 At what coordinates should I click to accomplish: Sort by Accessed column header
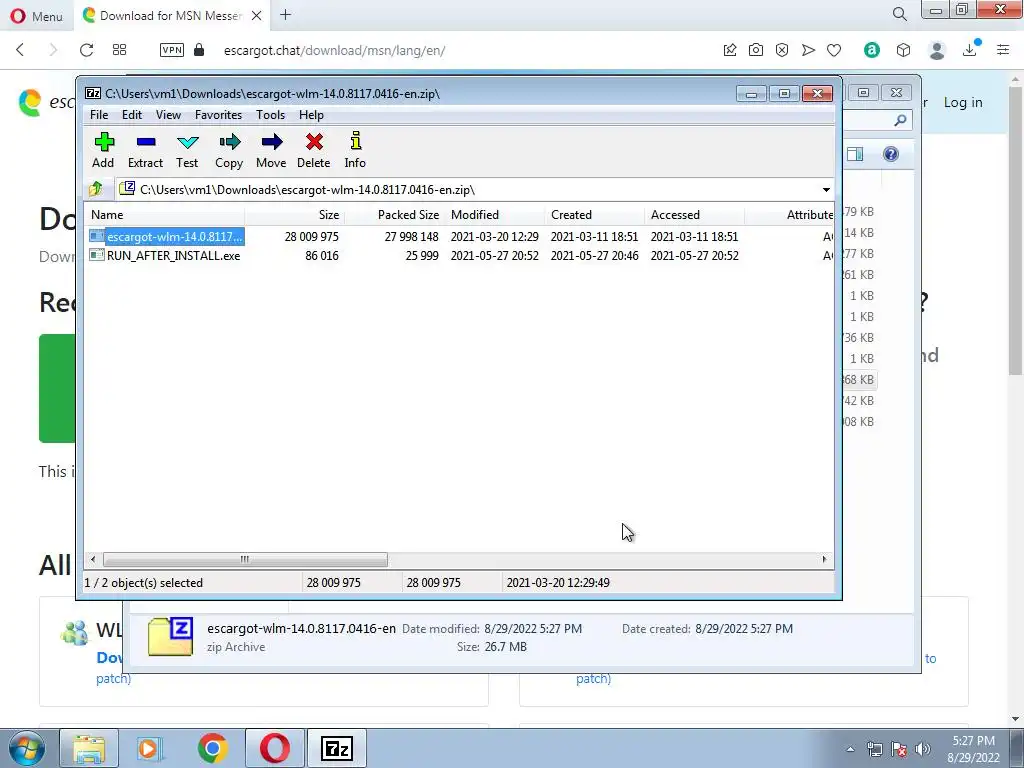pos(694,215)
